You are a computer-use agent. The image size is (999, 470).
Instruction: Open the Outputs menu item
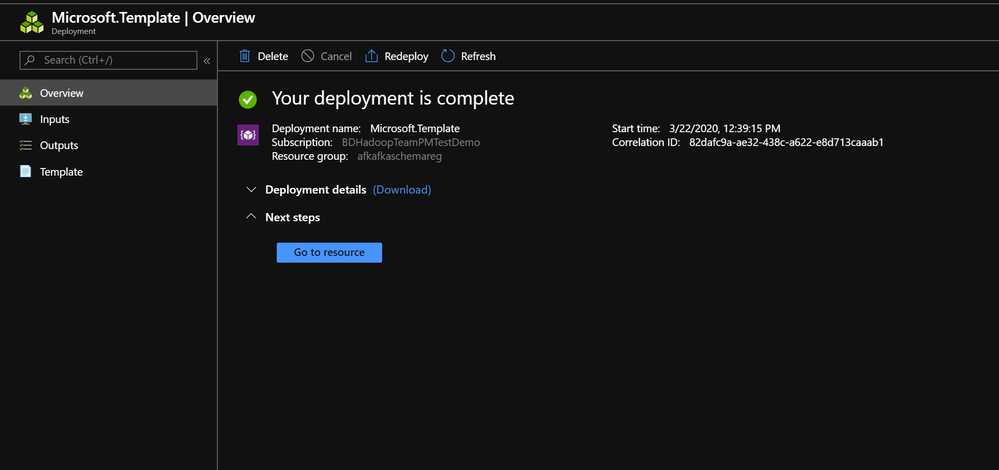[x=108, y=145]
